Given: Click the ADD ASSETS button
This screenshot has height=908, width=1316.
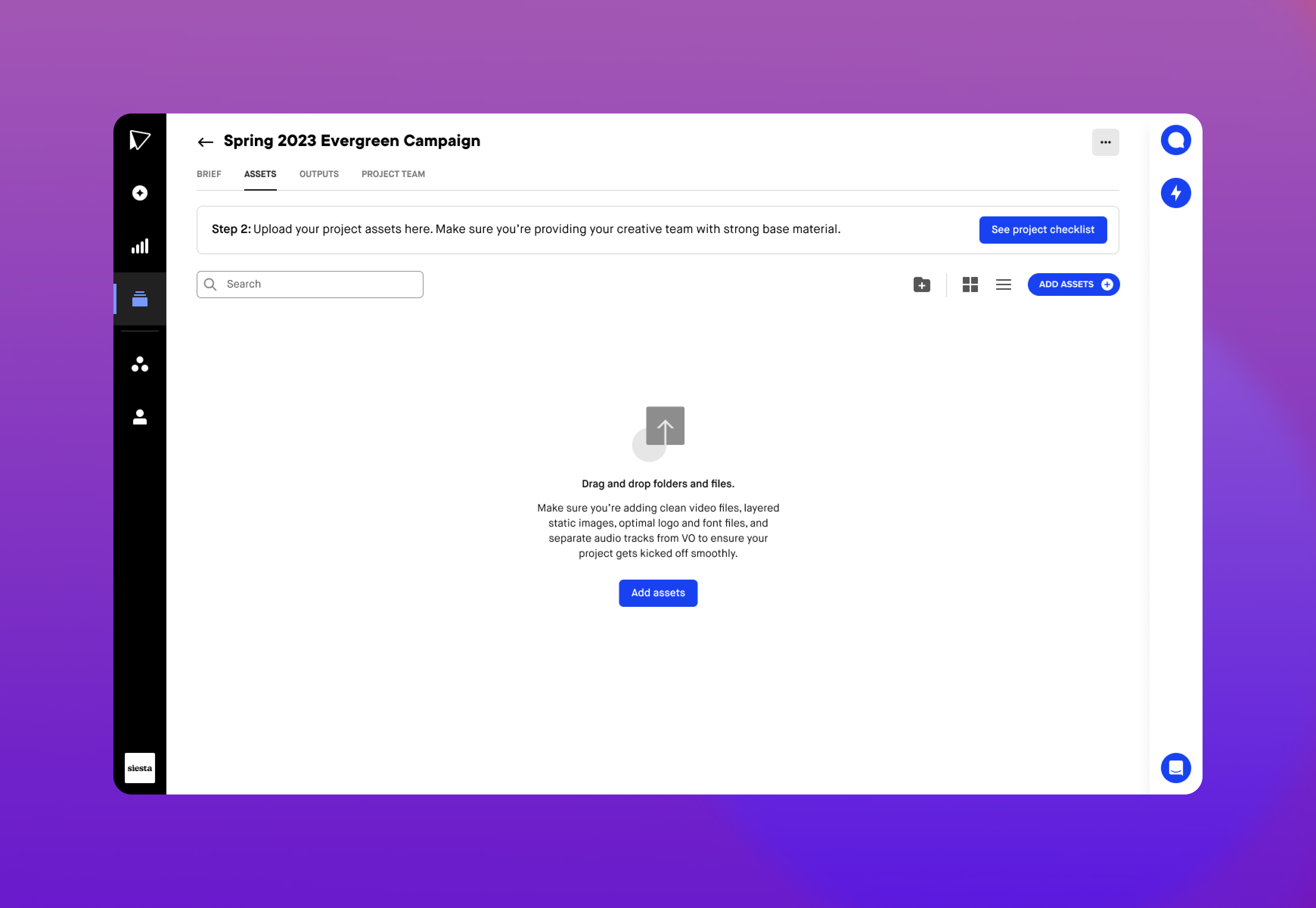Looking at the screenshot, I should 1073,284.
